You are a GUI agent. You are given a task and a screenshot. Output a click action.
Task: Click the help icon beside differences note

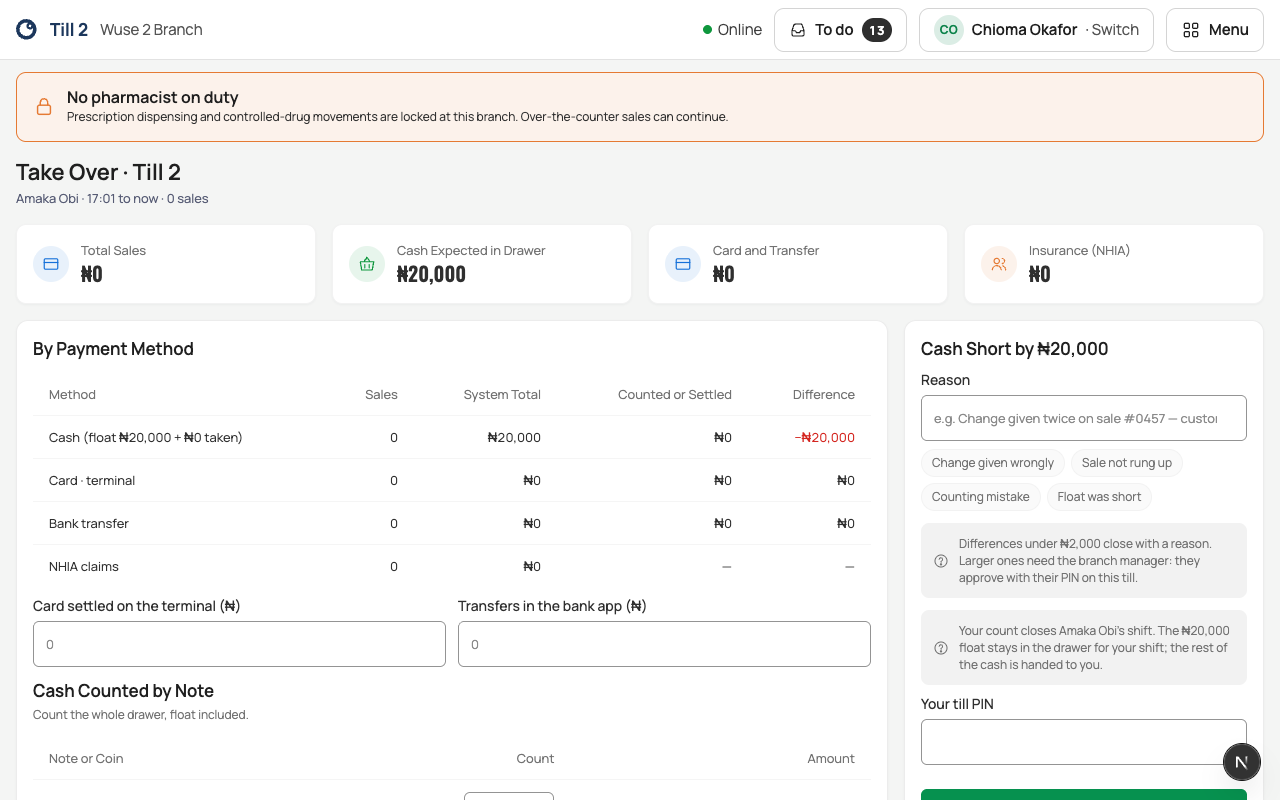tap(941, 561)
